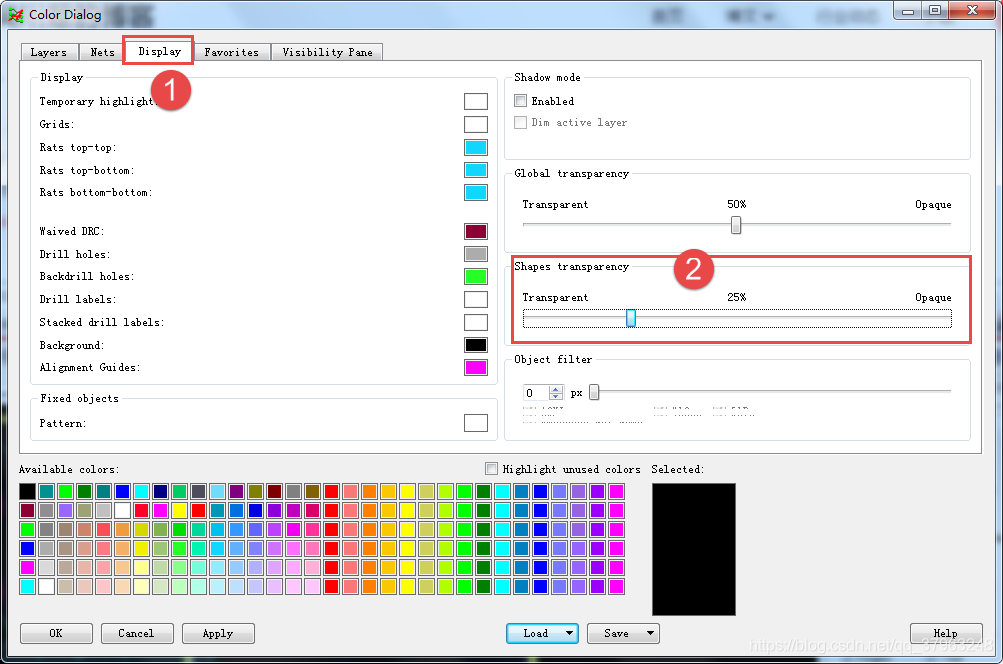Click the Fixed objects Pattern box

[x=475, y=423]
